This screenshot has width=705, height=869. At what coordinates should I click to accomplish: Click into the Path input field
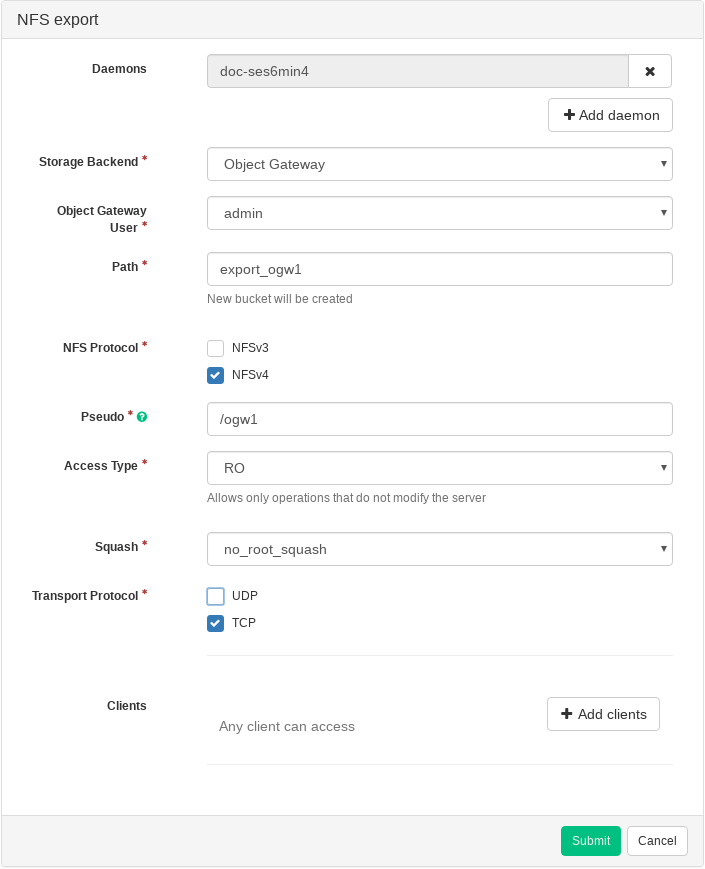point(439,269)
